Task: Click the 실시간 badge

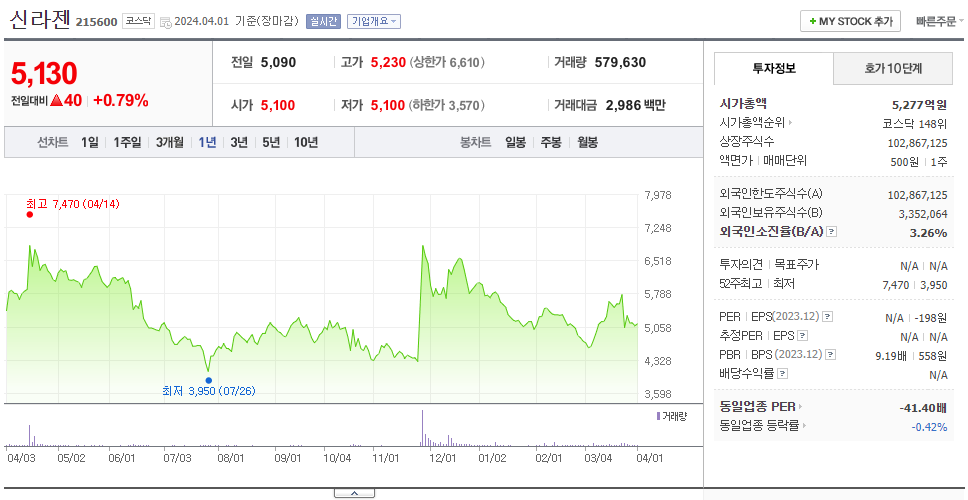Action: (x=323, y=21)
